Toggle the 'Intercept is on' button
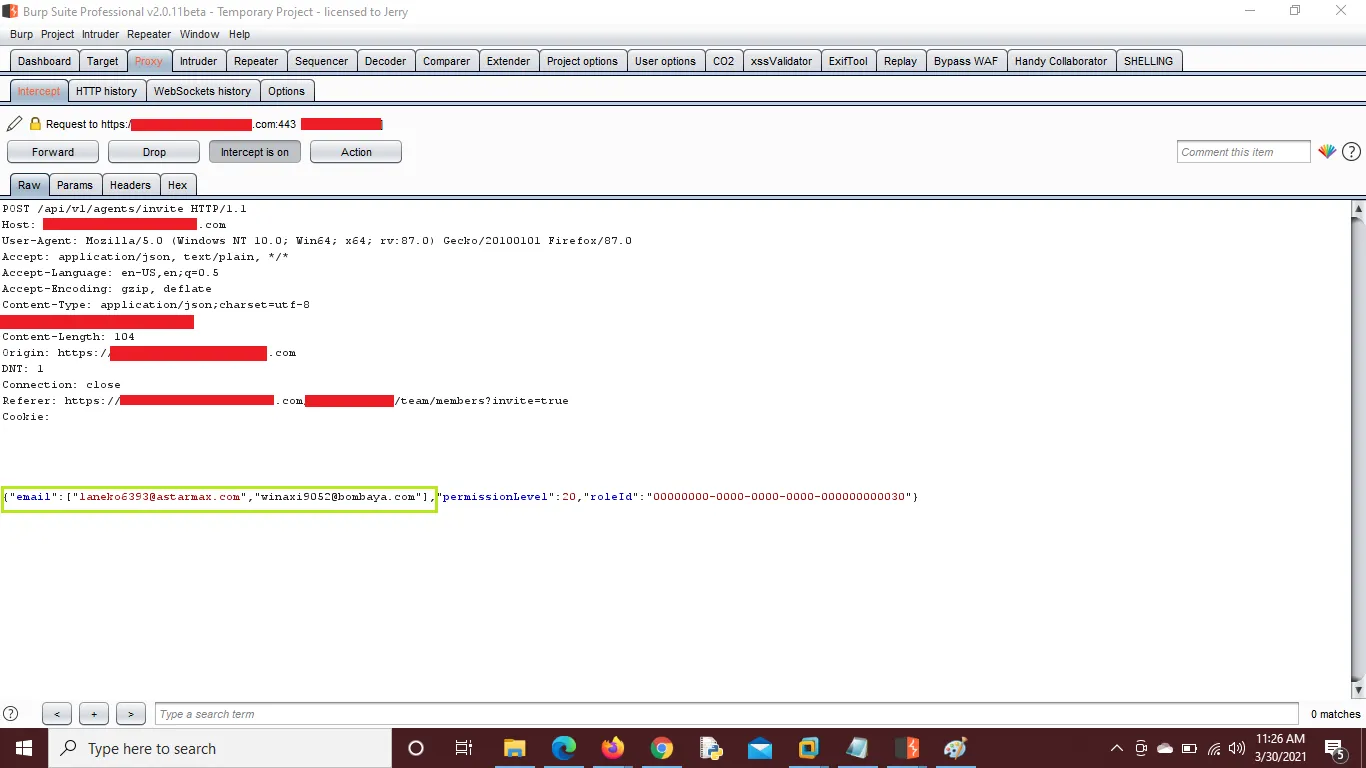This screenshot has height=768, width=1366. click(x=254, y=152)
